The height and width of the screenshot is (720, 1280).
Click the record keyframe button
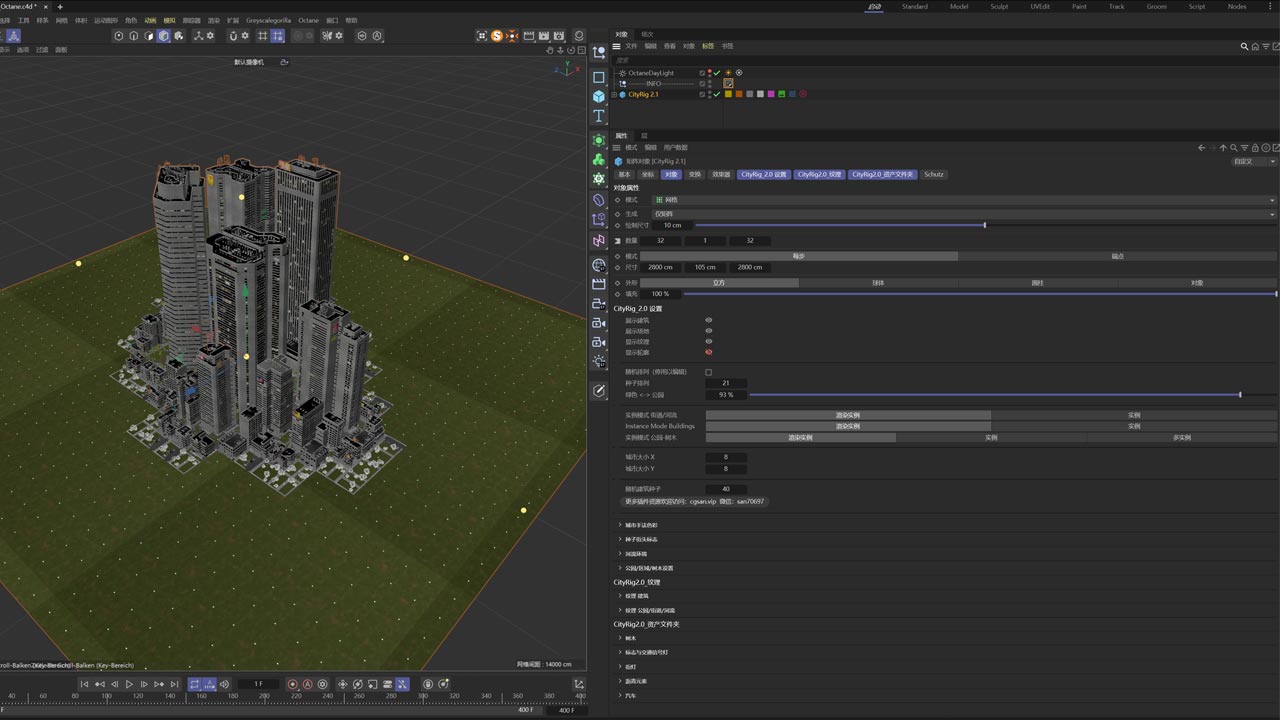(293, 684)
